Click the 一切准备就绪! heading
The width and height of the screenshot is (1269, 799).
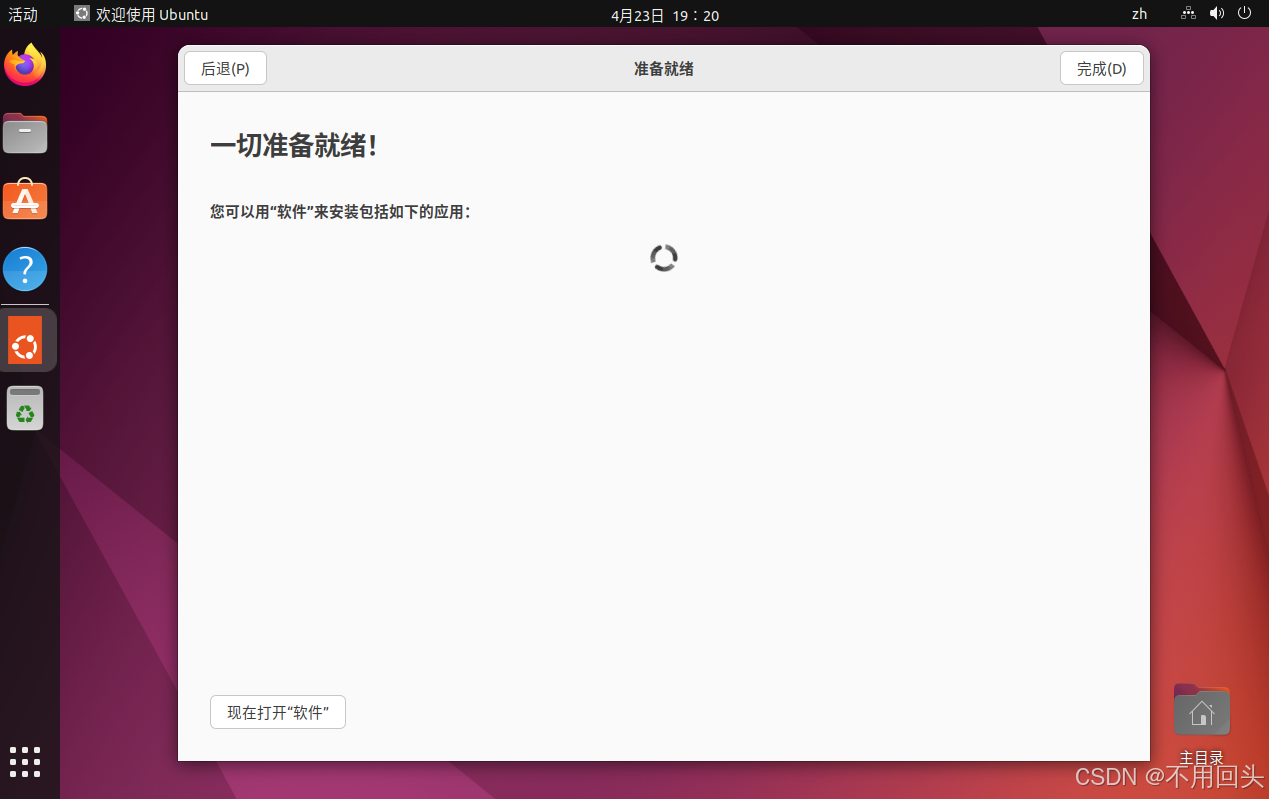pyautogui.click(x=294, y=145)
